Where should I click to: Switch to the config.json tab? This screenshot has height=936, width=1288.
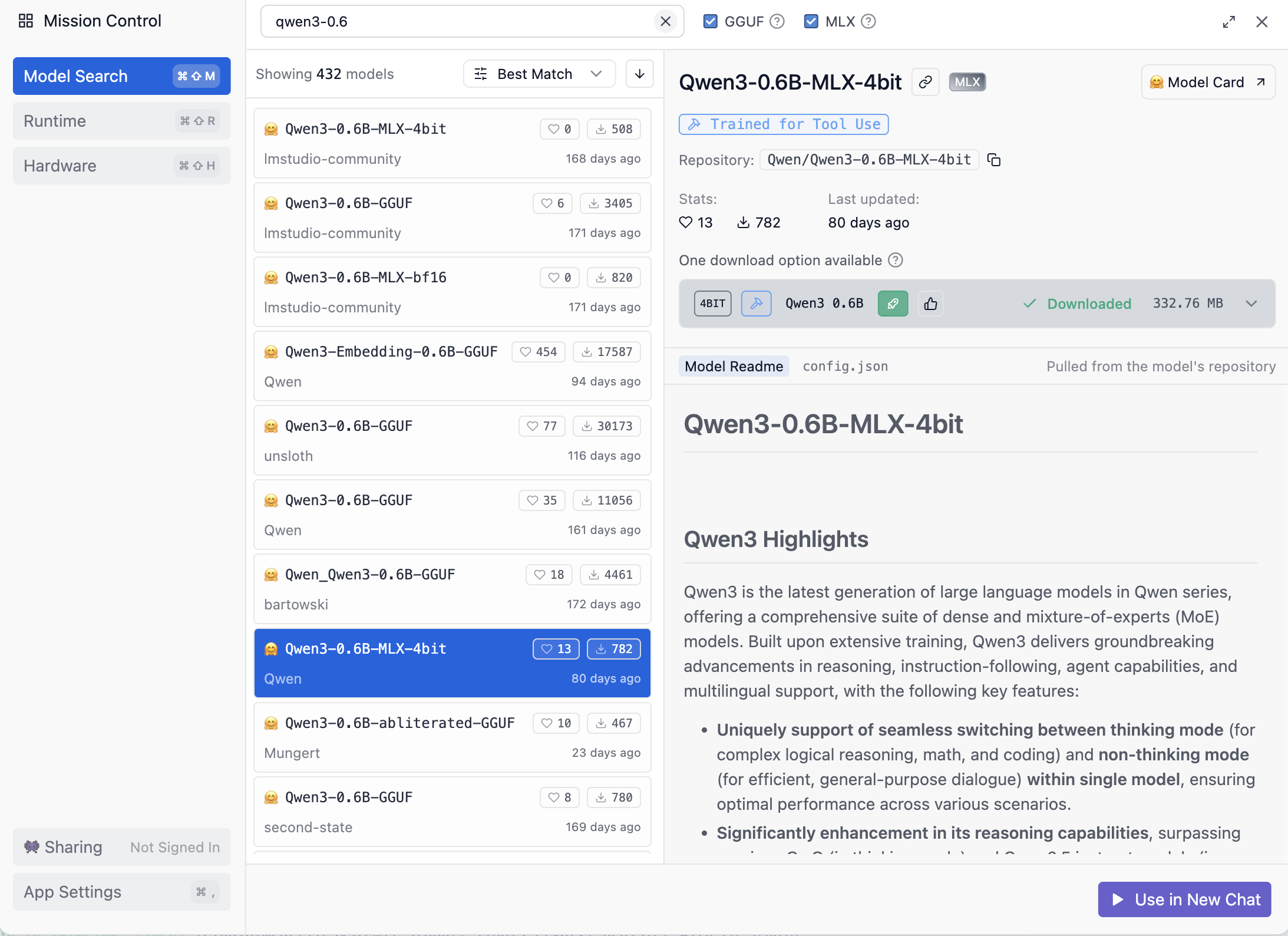tap(845, 366)
